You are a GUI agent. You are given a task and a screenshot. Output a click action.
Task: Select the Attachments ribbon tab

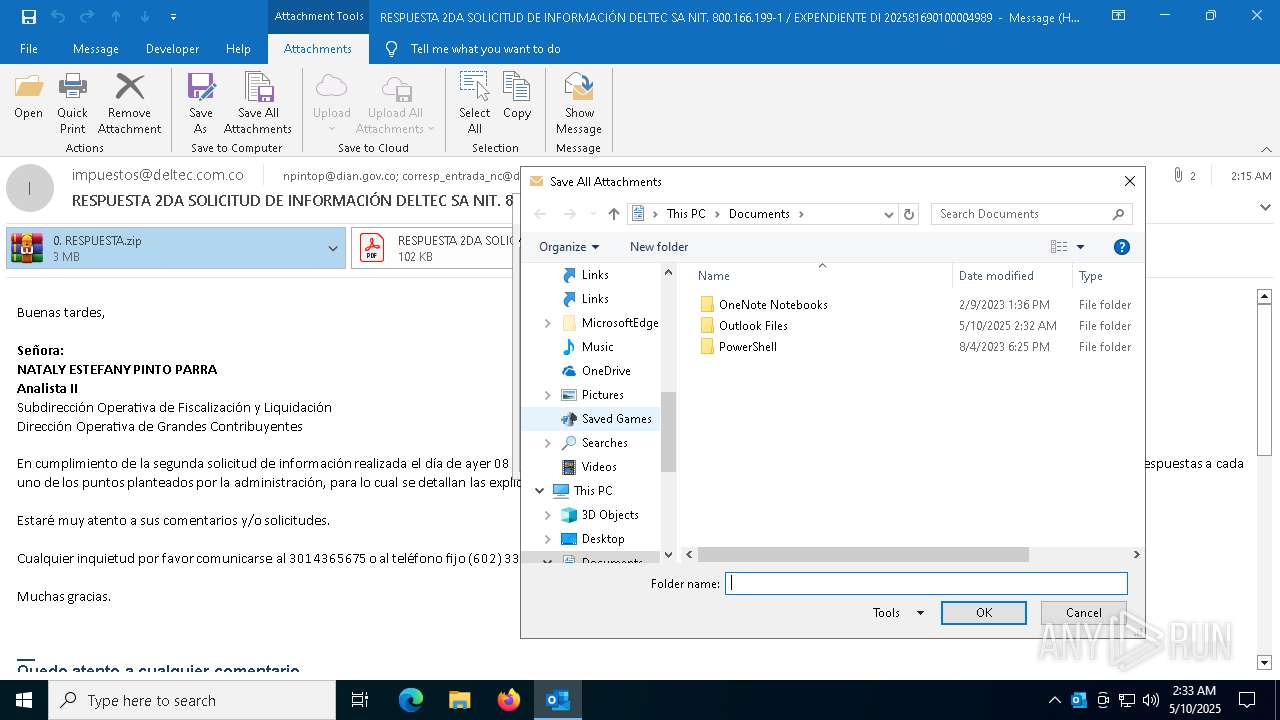pyautogui.click(x=318, y=49)
